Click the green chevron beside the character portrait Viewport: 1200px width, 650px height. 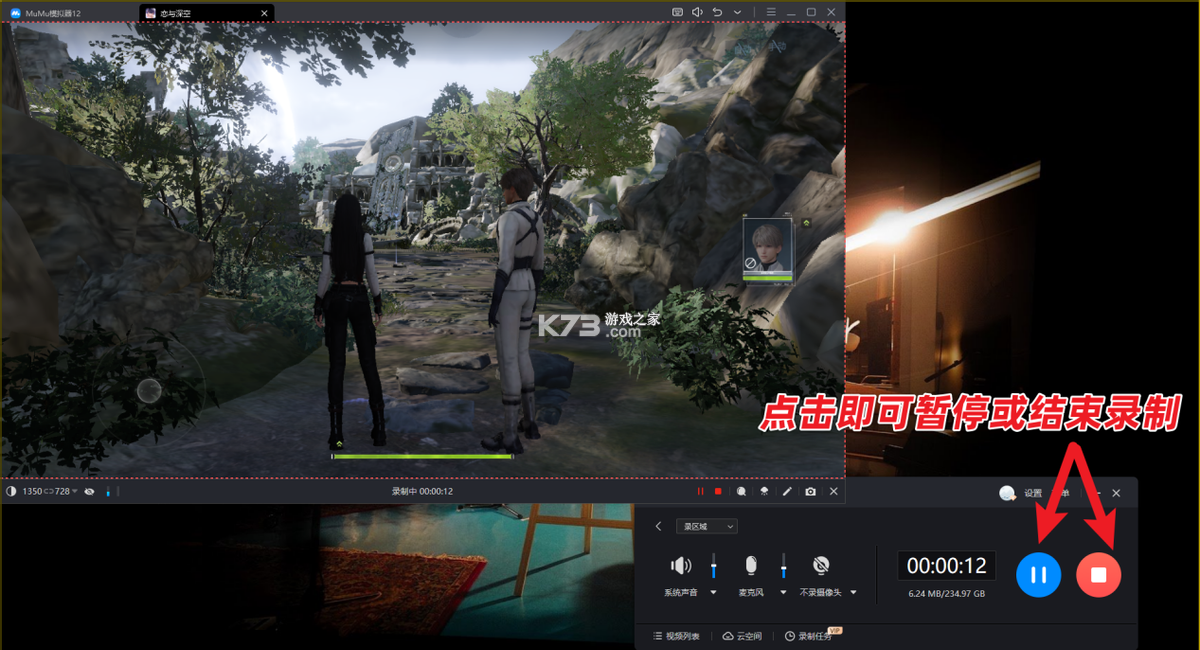click(806, 222)
